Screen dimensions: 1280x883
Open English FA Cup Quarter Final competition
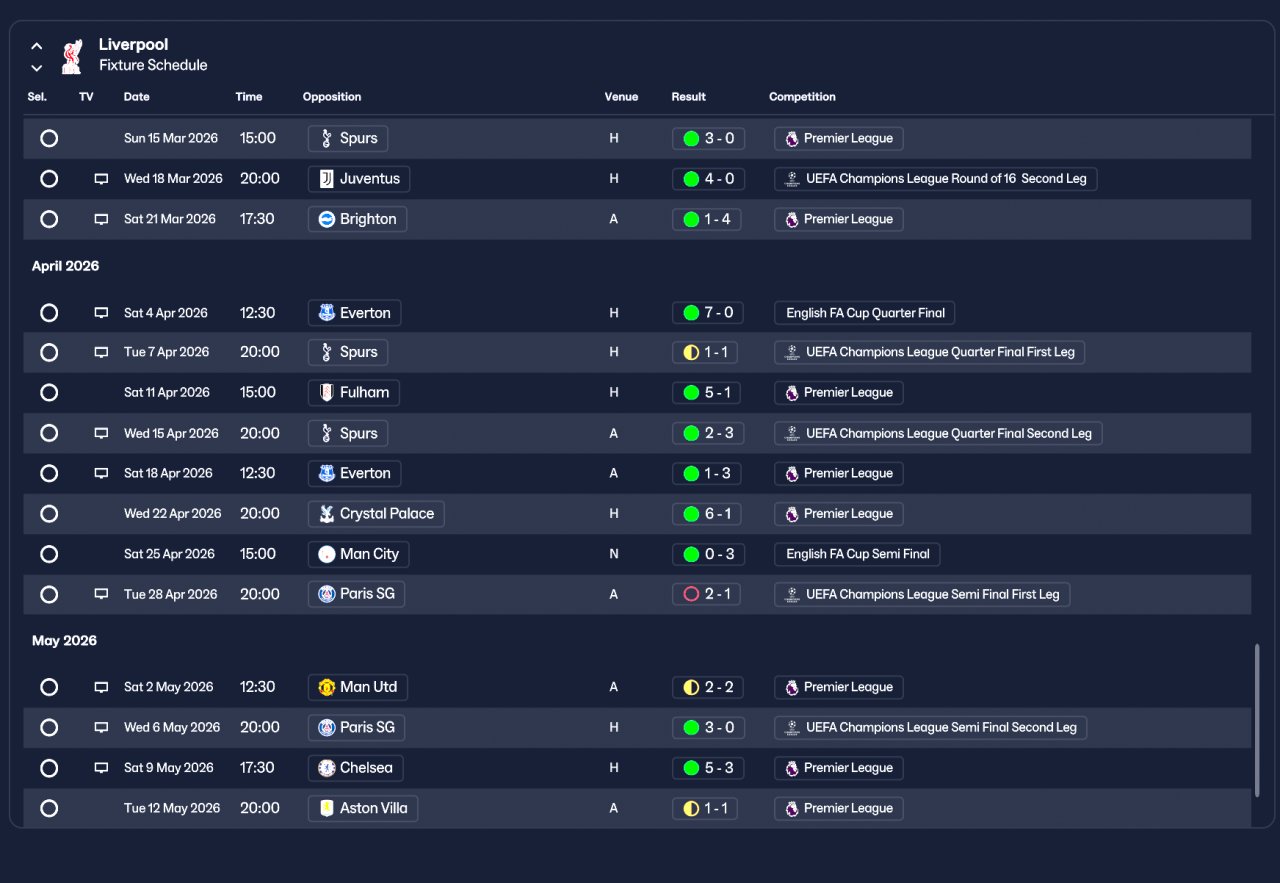click(865, 313)
